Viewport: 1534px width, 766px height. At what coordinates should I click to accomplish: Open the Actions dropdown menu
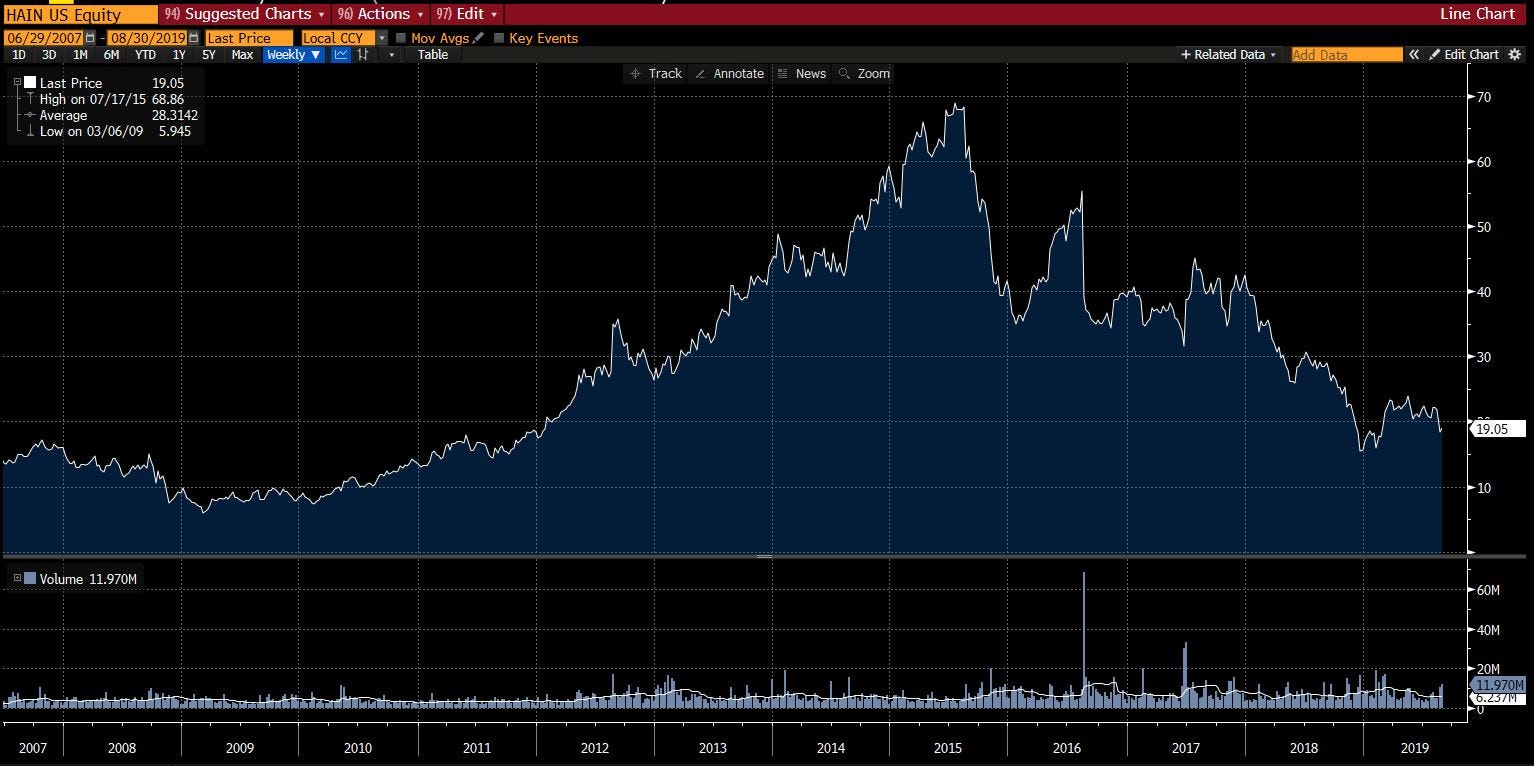[381, 14]
